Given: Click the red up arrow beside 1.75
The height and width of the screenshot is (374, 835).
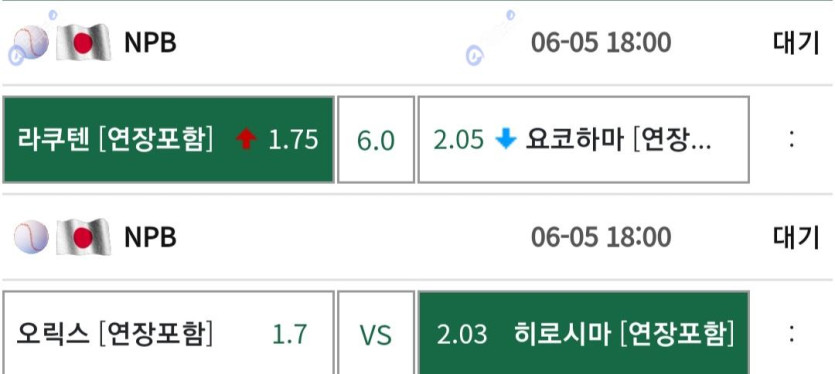Looking at the screenshot, I should [x=246, y=140].
